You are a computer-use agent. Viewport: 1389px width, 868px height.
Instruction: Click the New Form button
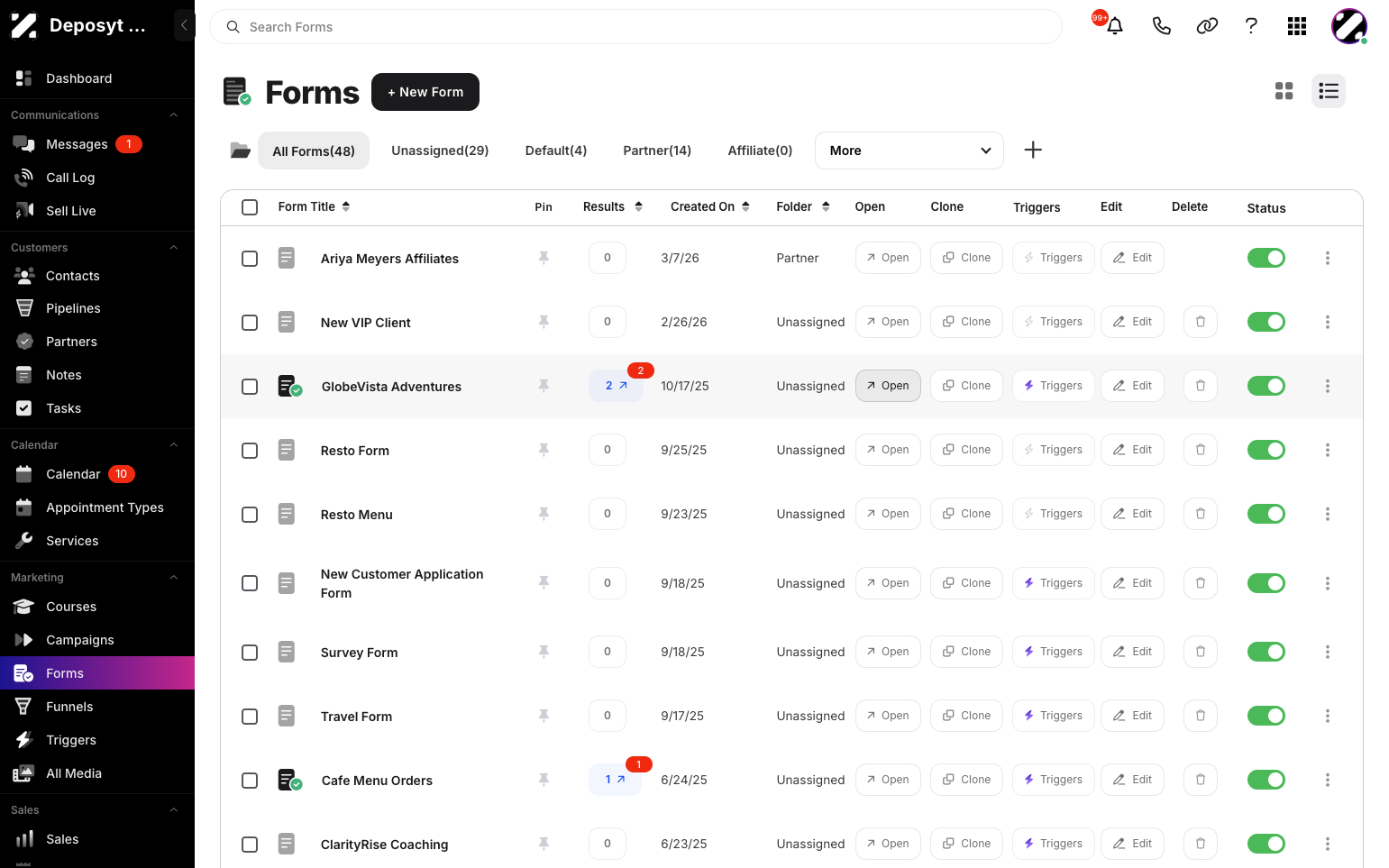pyautogui.click(x=425, y=92)
